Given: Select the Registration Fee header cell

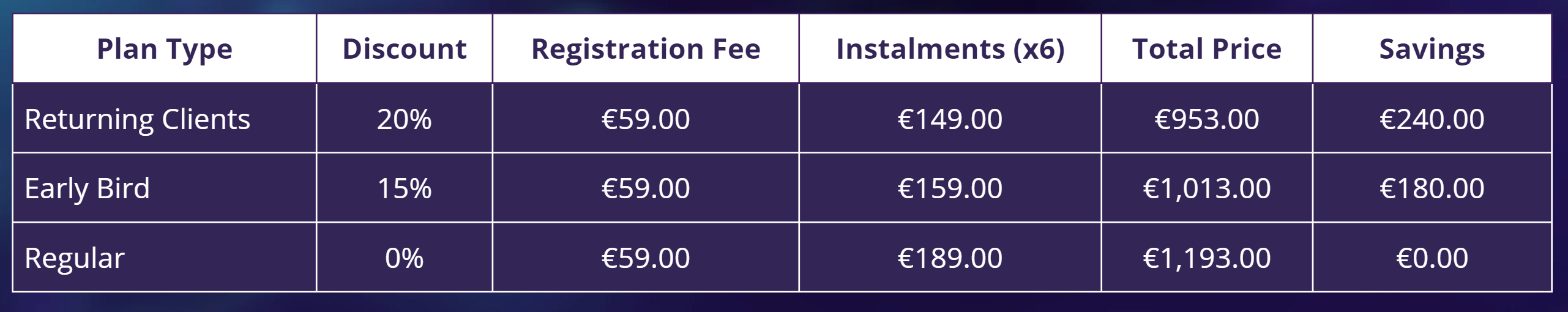Looking at the screenshot, I should [x=646, y=49].
